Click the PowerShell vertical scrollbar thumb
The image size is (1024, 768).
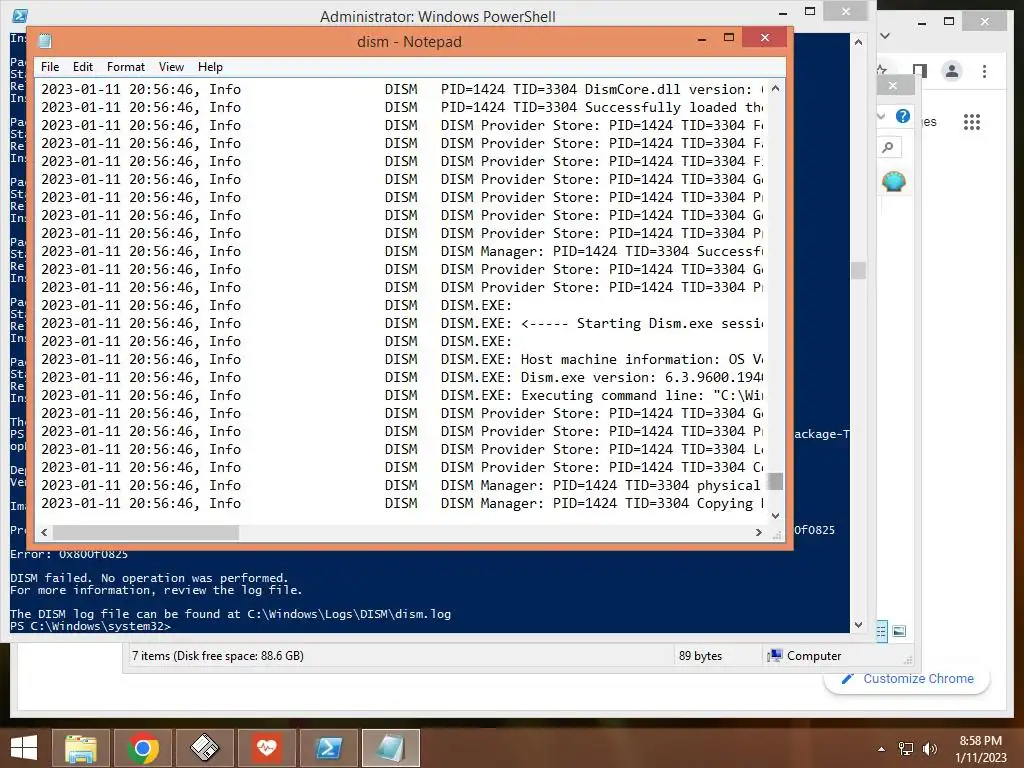[858, 270]
